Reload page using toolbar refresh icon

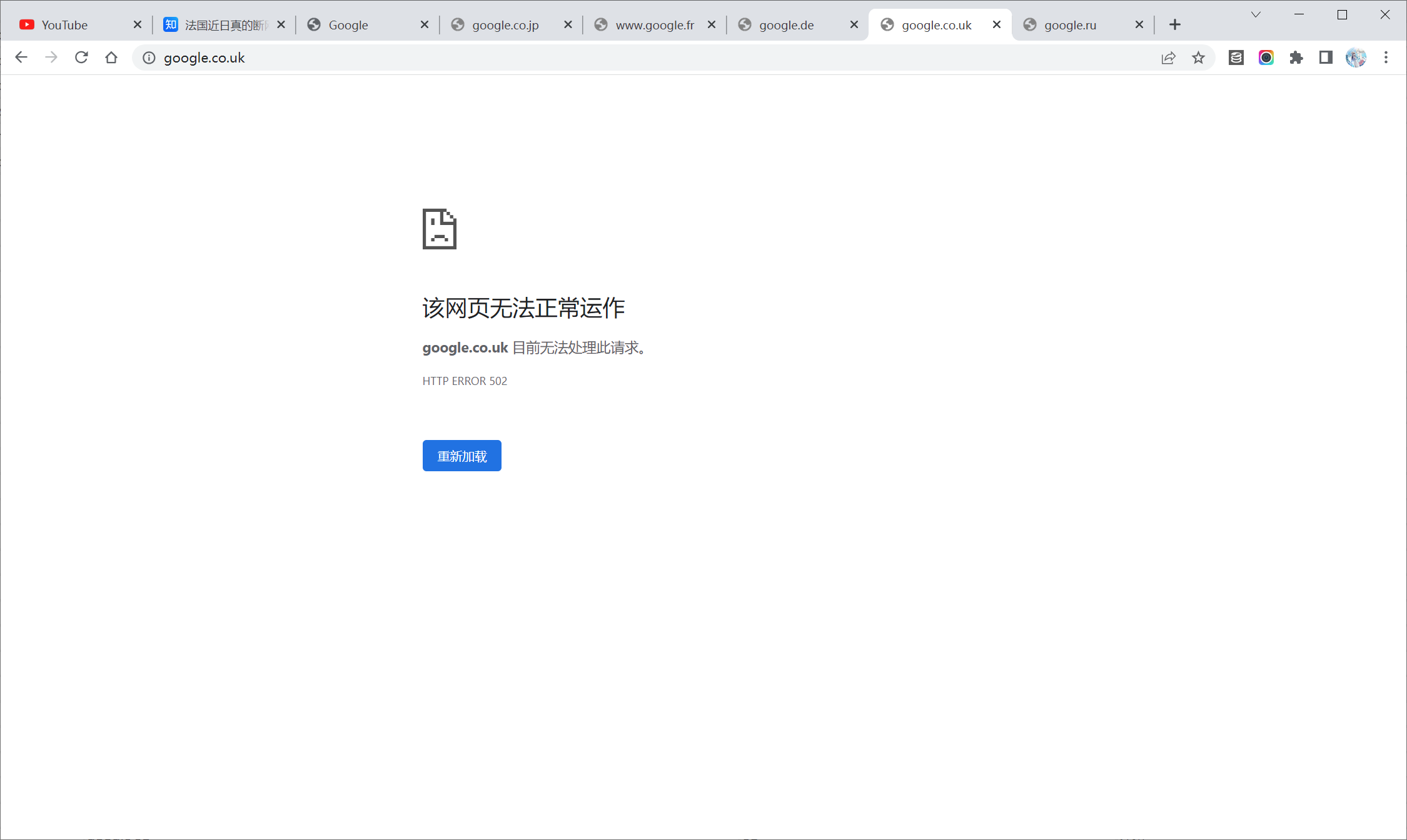(x=81, y=57)
